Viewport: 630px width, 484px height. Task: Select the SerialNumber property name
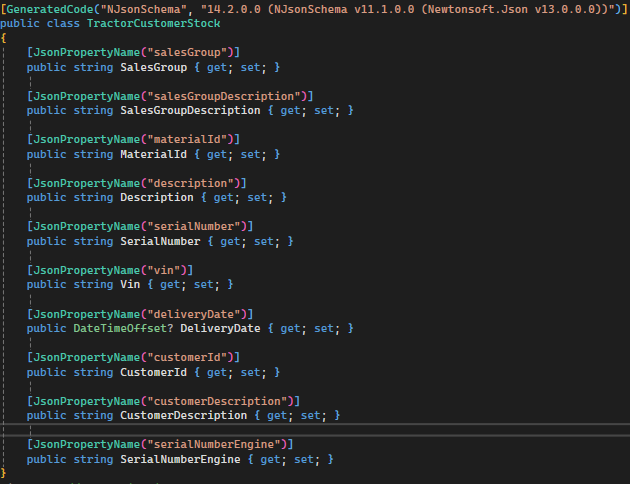[160, 241]
